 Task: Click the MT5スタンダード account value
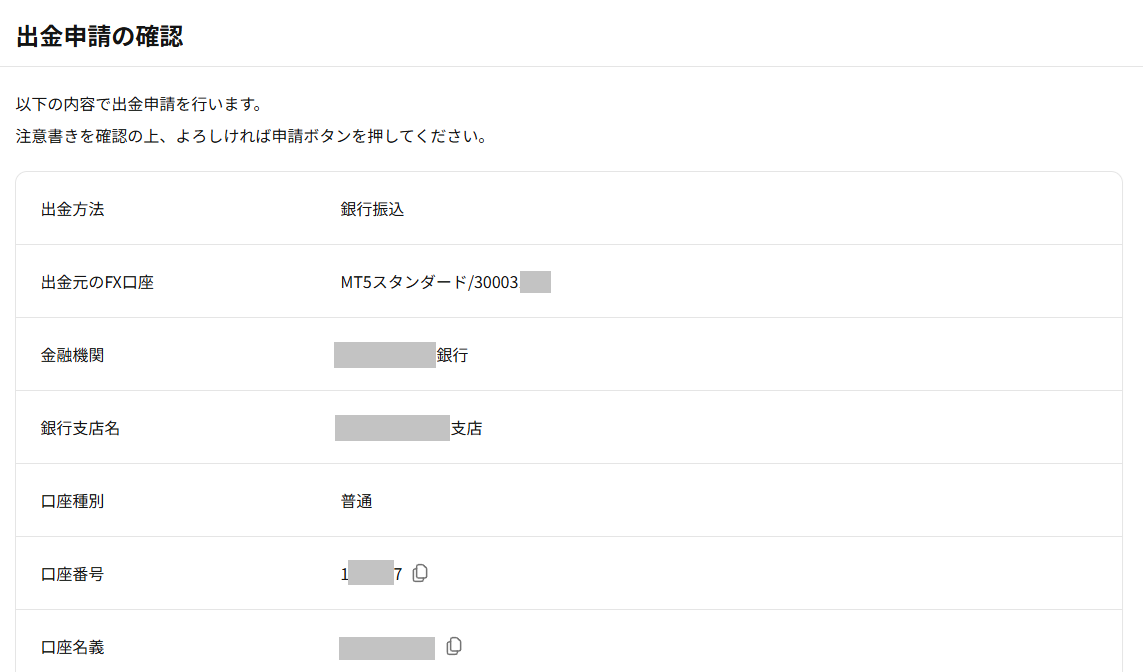pos(430,282)
